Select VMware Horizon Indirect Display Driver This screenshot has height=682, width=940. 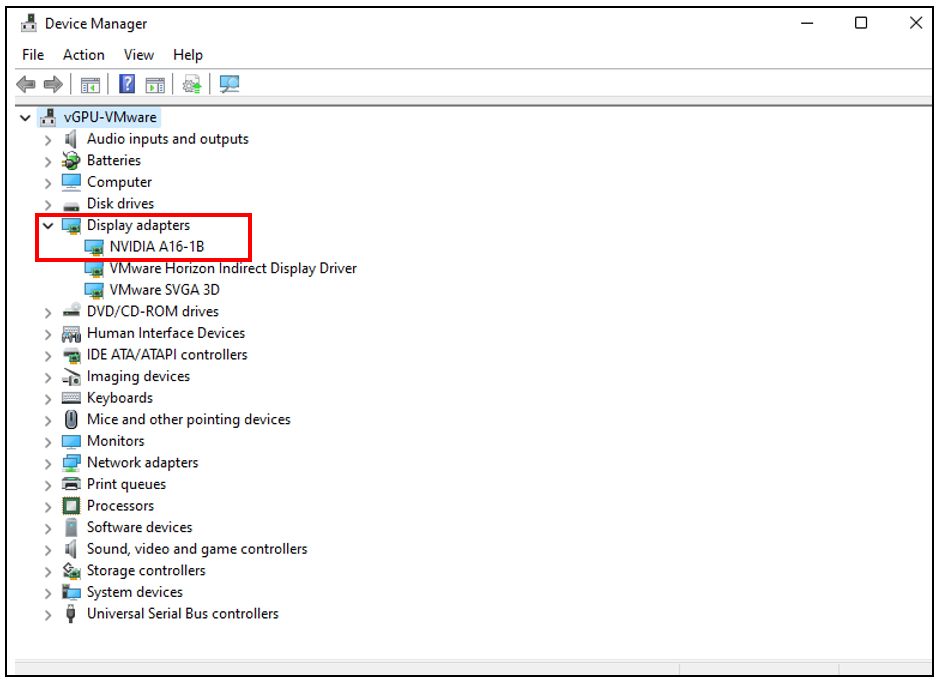point(232,268)
